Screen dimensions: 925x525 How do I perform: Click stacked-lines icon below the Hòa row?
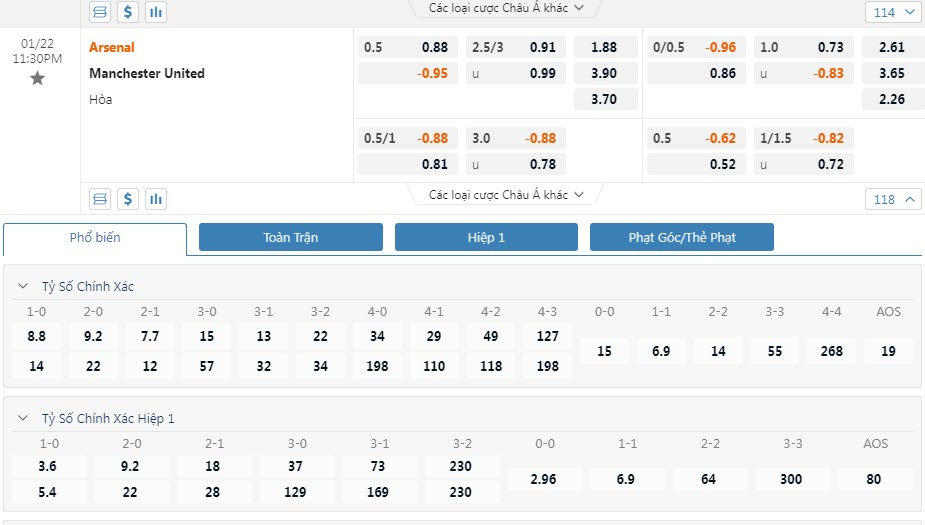pyautogui.click(x=100, y=198)
